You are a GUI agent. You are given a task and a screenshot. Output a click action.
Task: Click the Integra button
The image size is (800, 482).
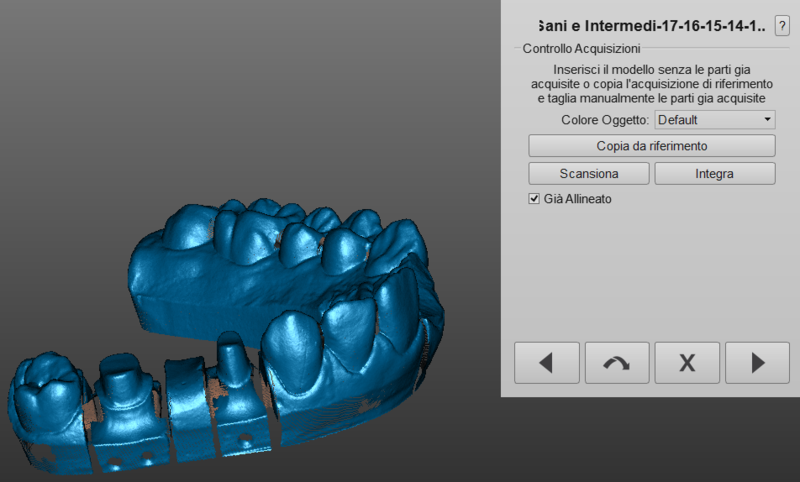pyautogui.click(x=714, y=173)
